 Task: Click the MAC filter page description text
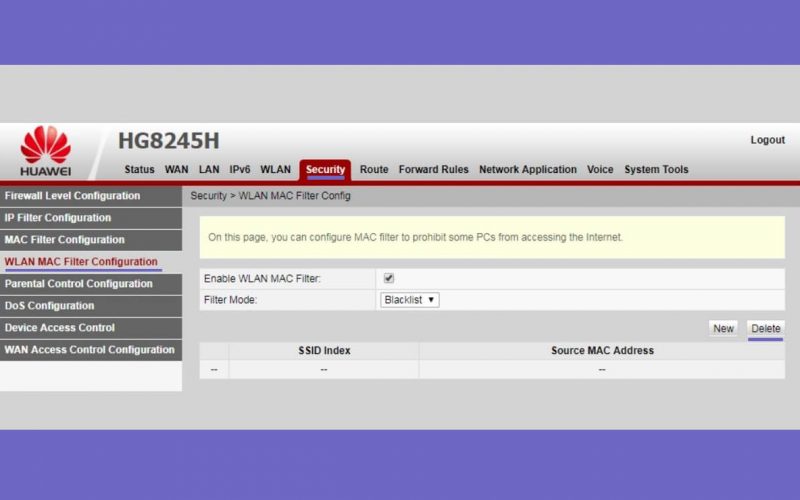[415, 237]
